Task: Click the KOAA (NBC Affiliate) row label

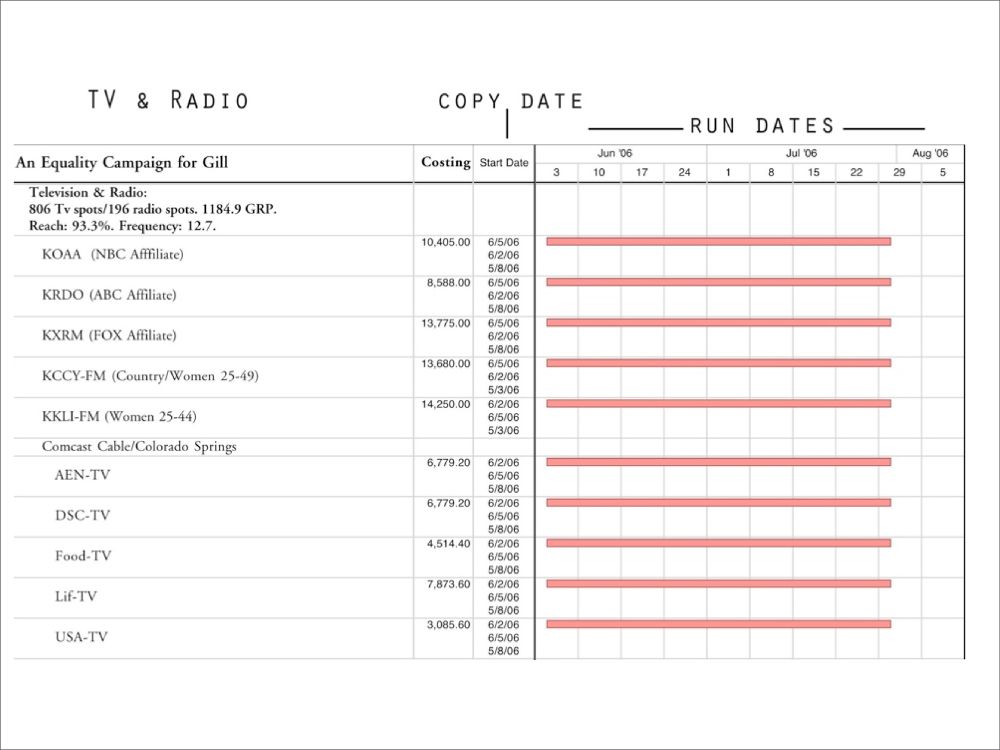Action: coord(113,254)
